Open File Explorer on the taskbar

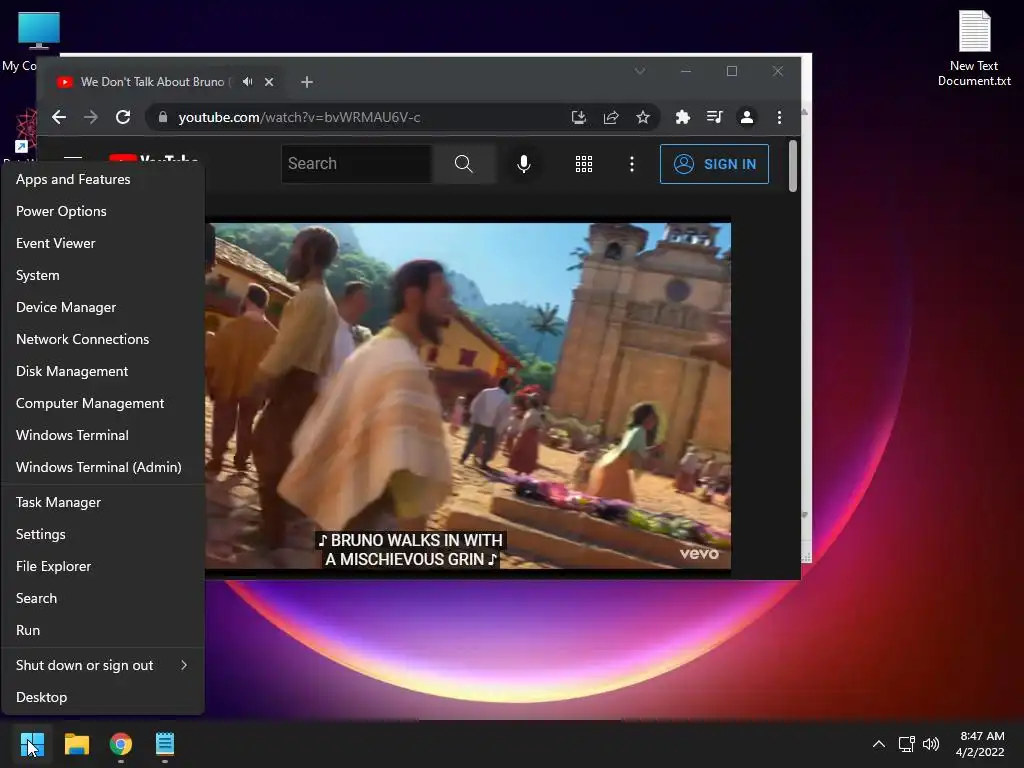[76, 744]
